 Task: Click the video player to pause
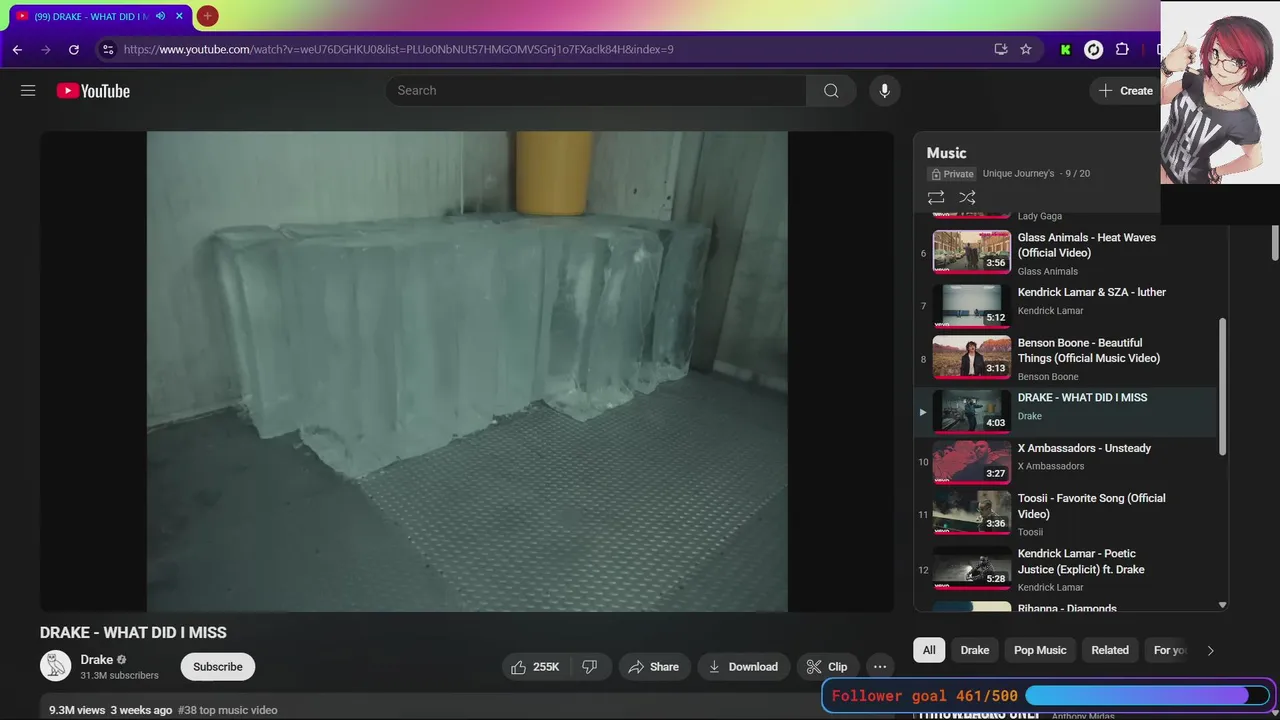[467, 371]
